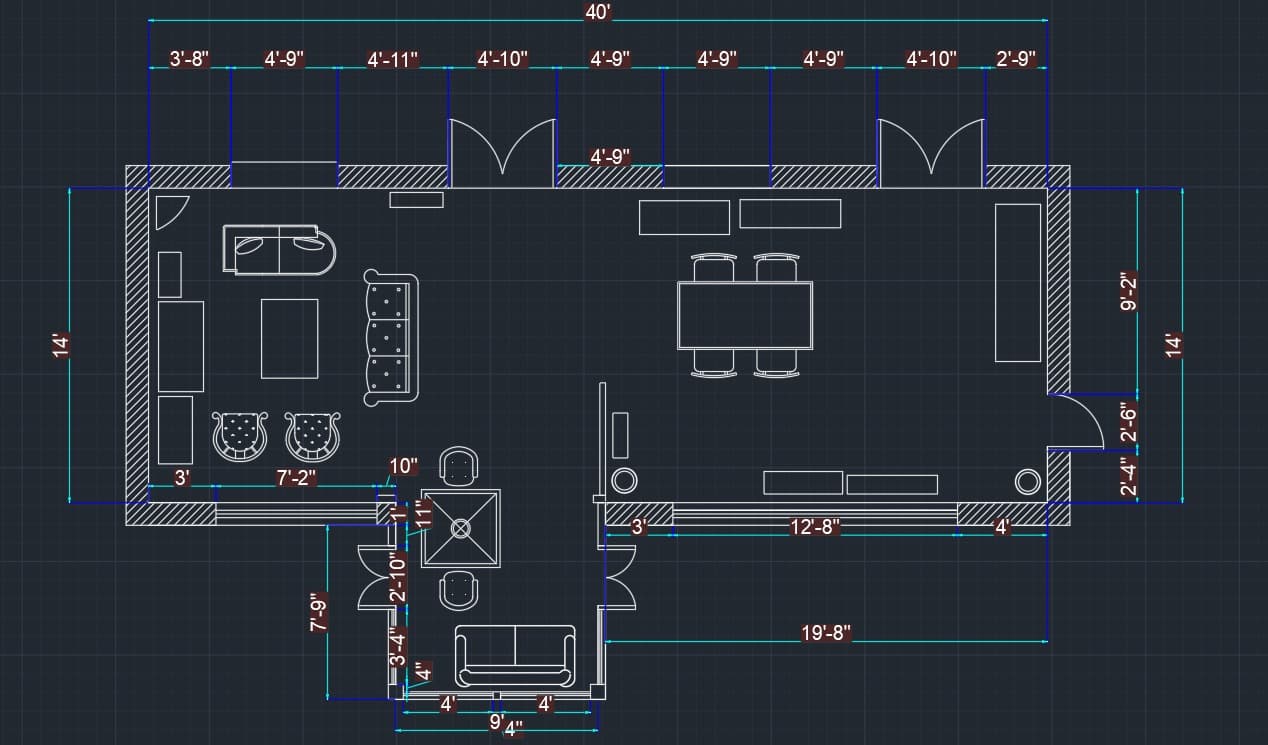1268x745 pixels.
Task: Select the right double door on top wall
Action: click(x=931, y=154)
